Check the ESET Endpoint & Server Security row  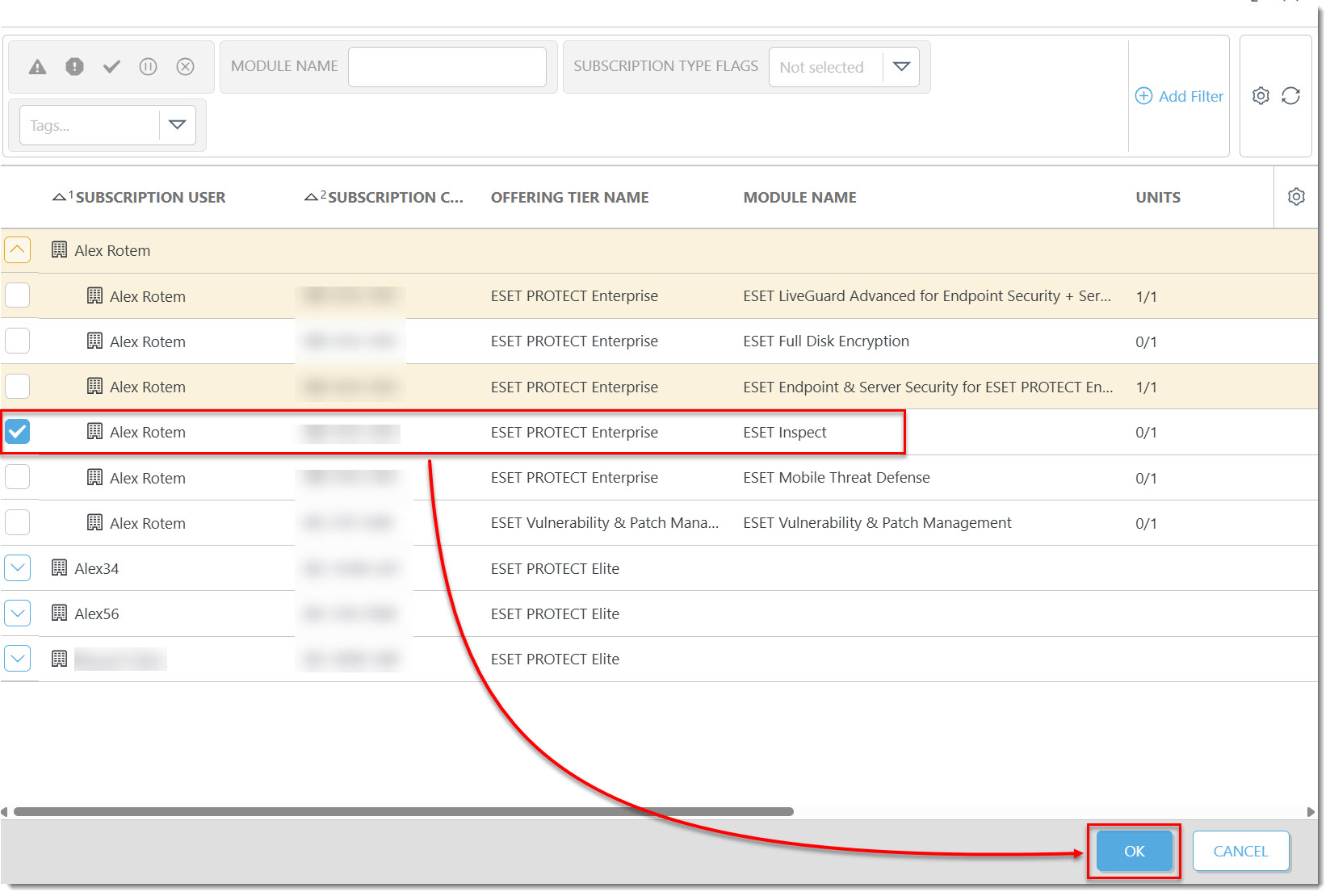[17, 386]
